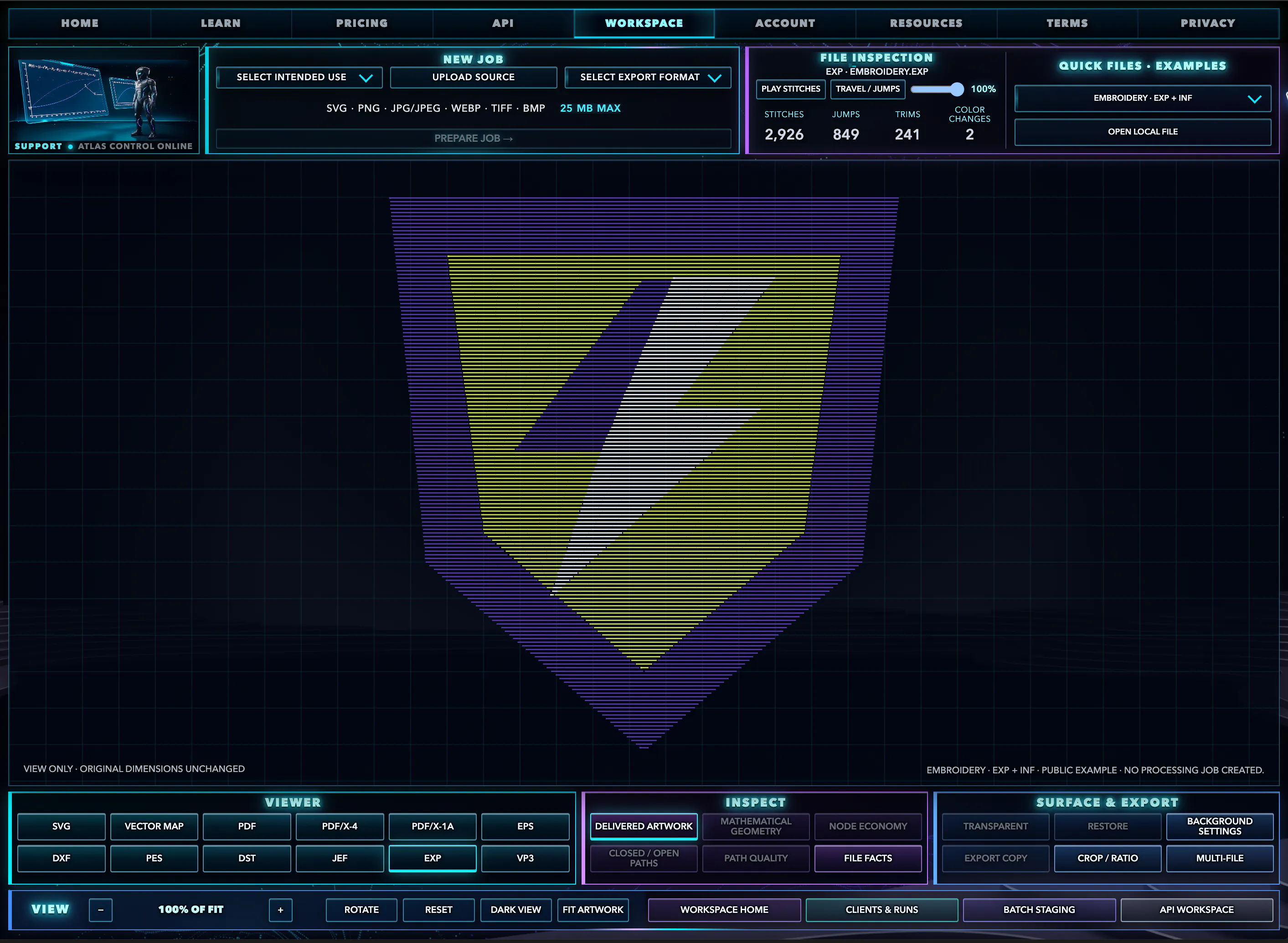The width and height of the screenshot is (1288, 943).
Task: Toggle Dark View mode
Action: [515, 910]
